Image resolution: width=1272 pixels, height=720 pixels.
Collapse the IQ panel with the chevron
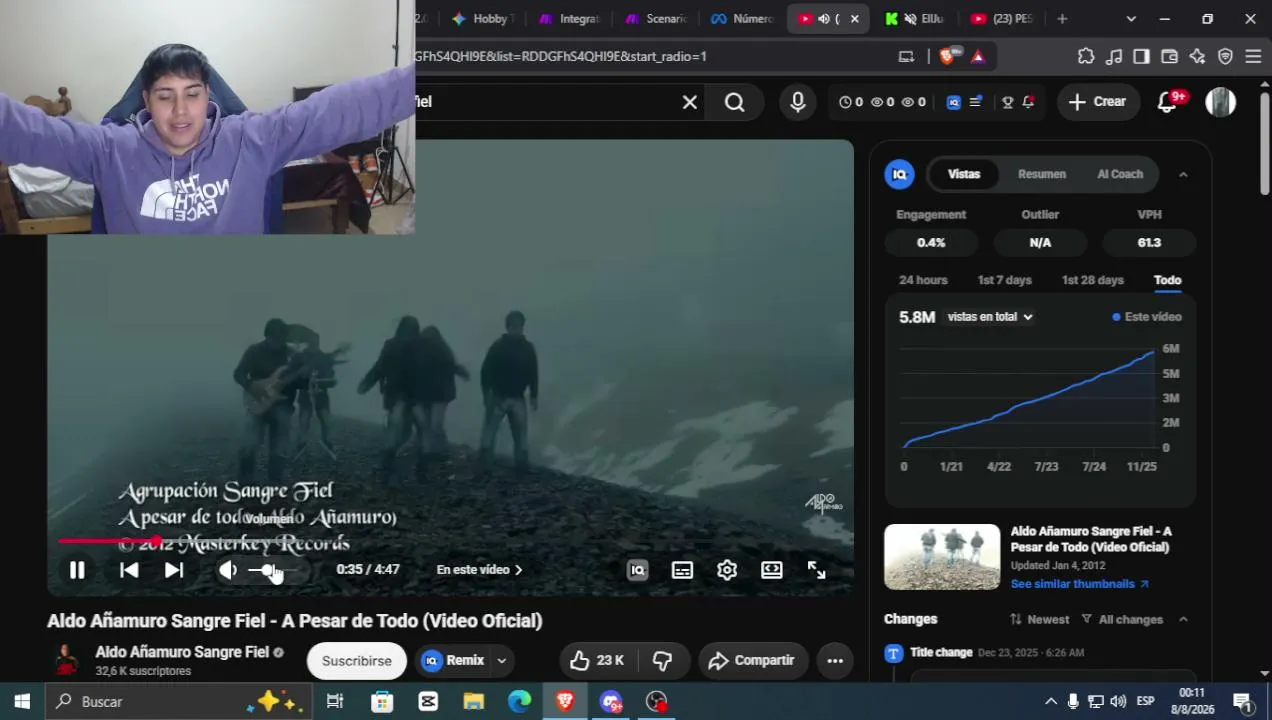pos(1183,174)
